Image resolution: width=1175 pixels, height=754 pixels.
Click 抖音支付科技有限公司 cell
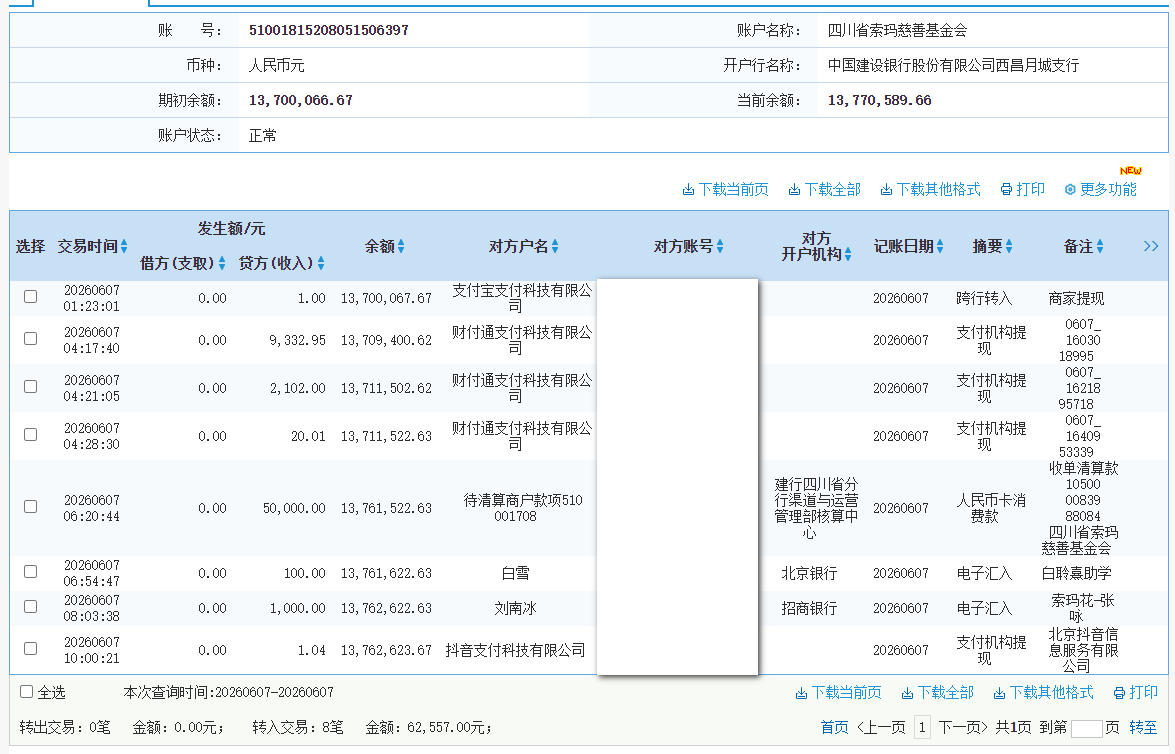point(516,650)
